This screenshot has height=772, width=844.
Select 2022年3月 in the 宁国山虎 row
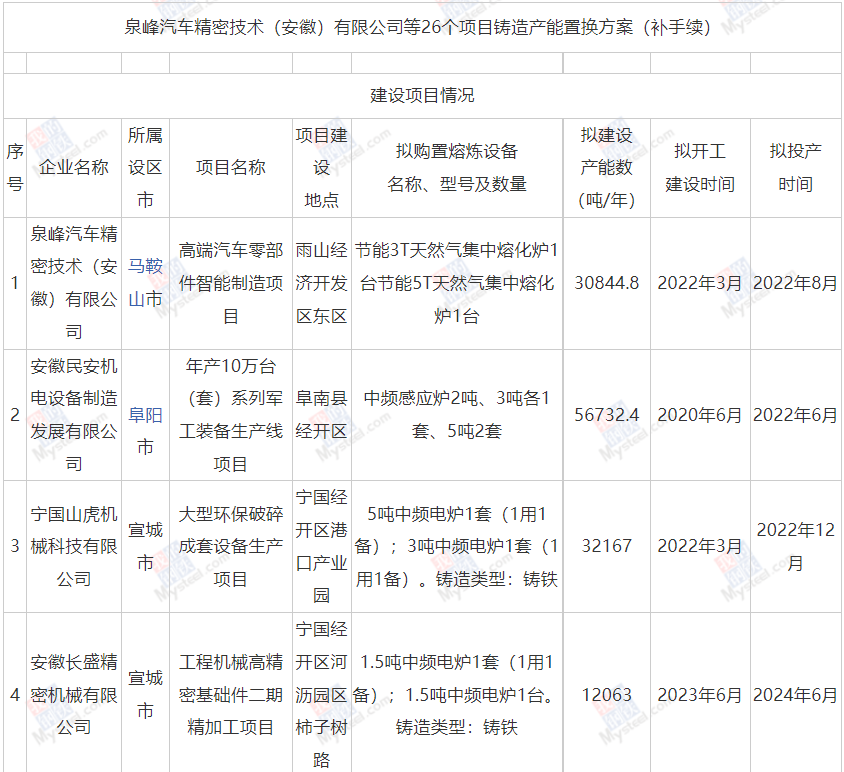[700, 546]
